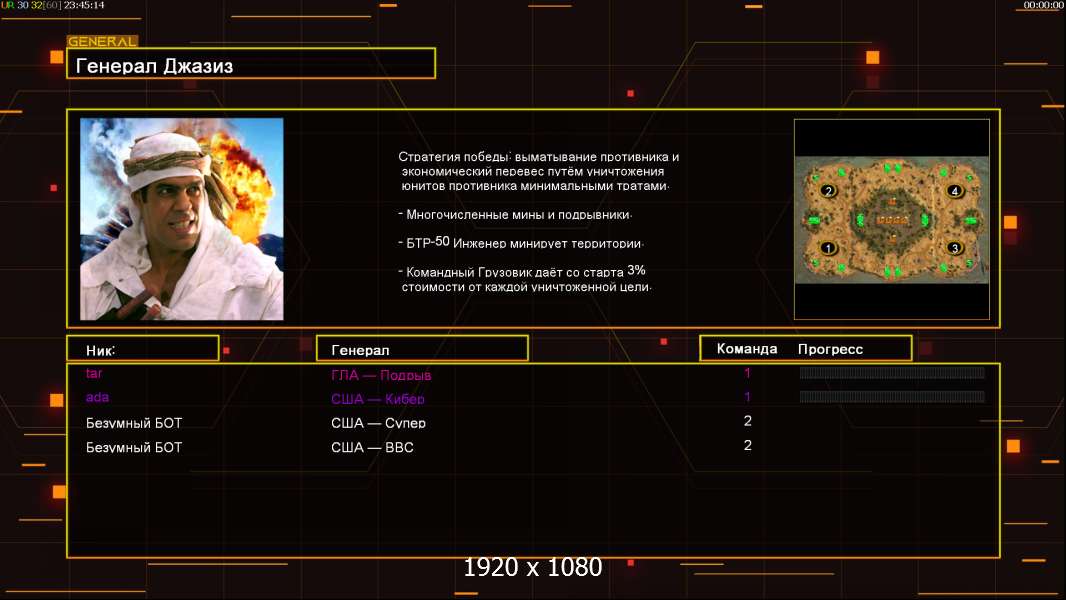Screen dimensions: 1066x600
Task: Click team number 1 in ada's row
Action: tap(747, 397)
